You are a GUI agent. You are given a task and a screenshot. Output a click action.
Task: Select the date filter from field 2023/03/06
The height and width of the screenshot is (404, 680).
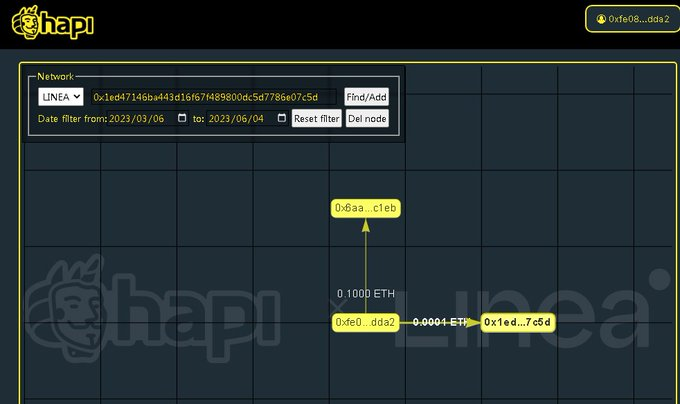pyautogui.click(x=147, y=118)
